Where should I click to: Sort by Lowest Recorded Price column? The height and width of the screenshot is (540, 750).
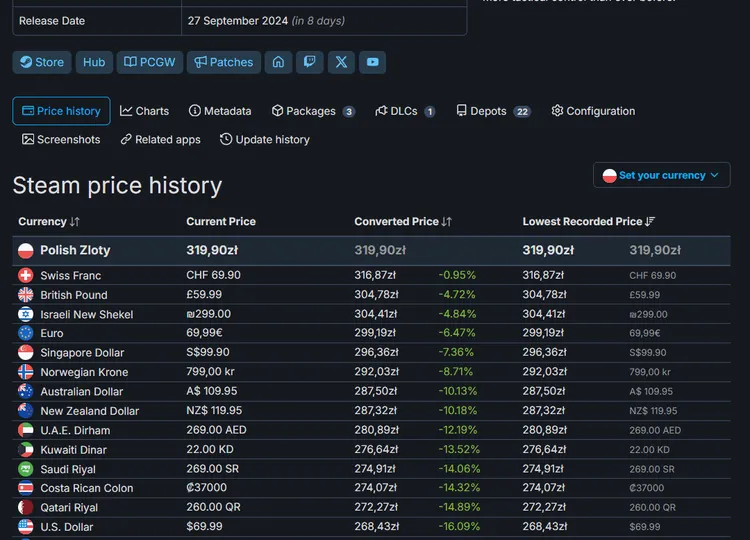[x=588, y=221]
